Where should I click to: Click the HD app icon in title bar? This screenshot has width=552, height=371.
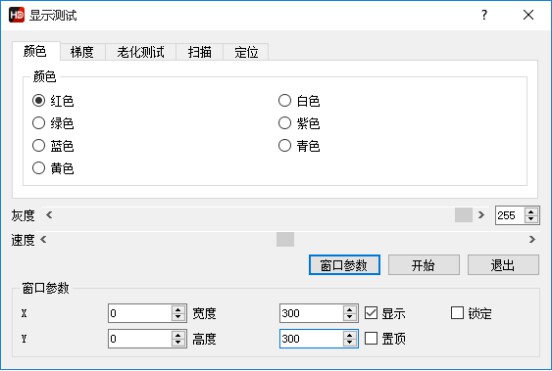click(x=17, y=15)
